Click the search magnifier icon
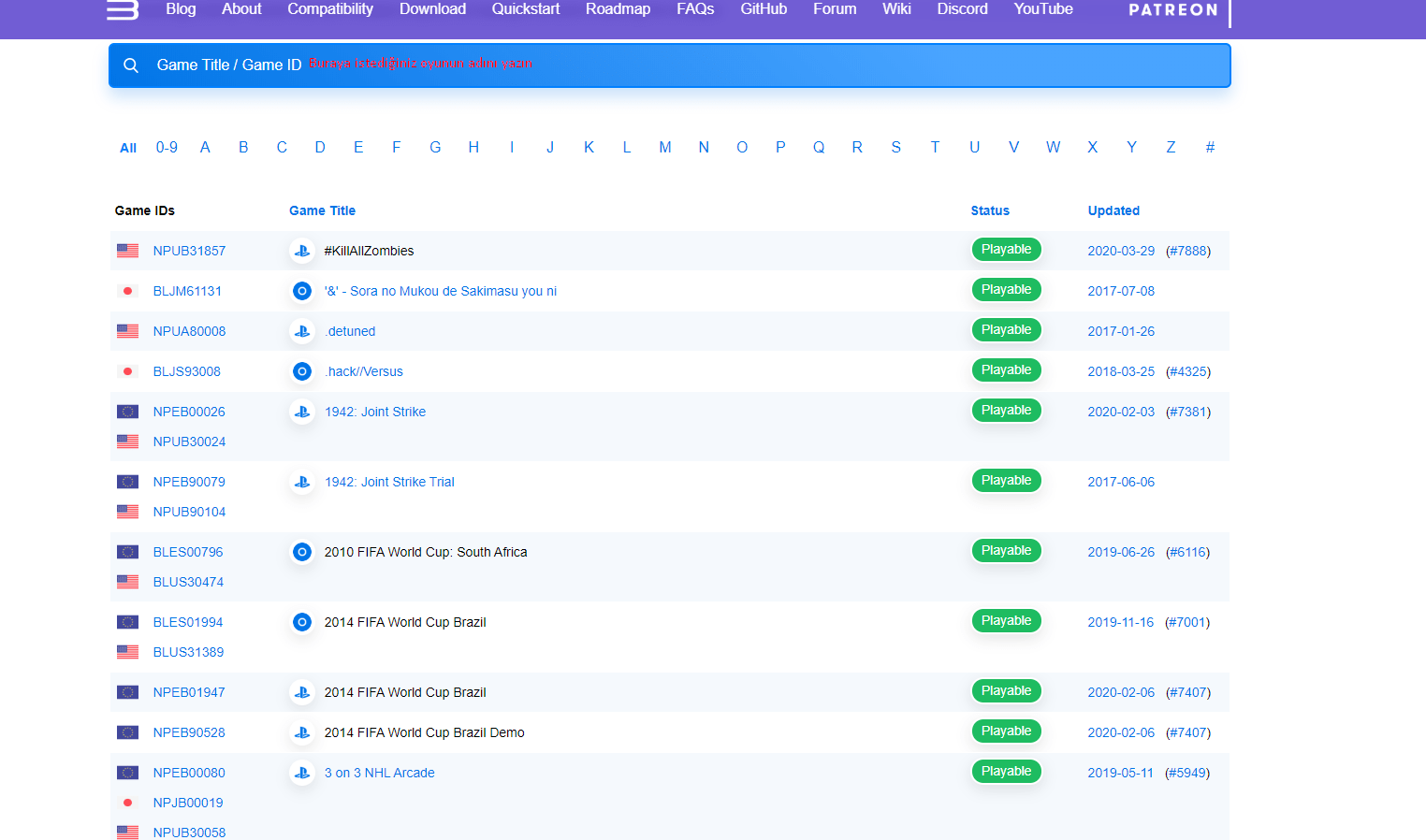 [131, 65]
